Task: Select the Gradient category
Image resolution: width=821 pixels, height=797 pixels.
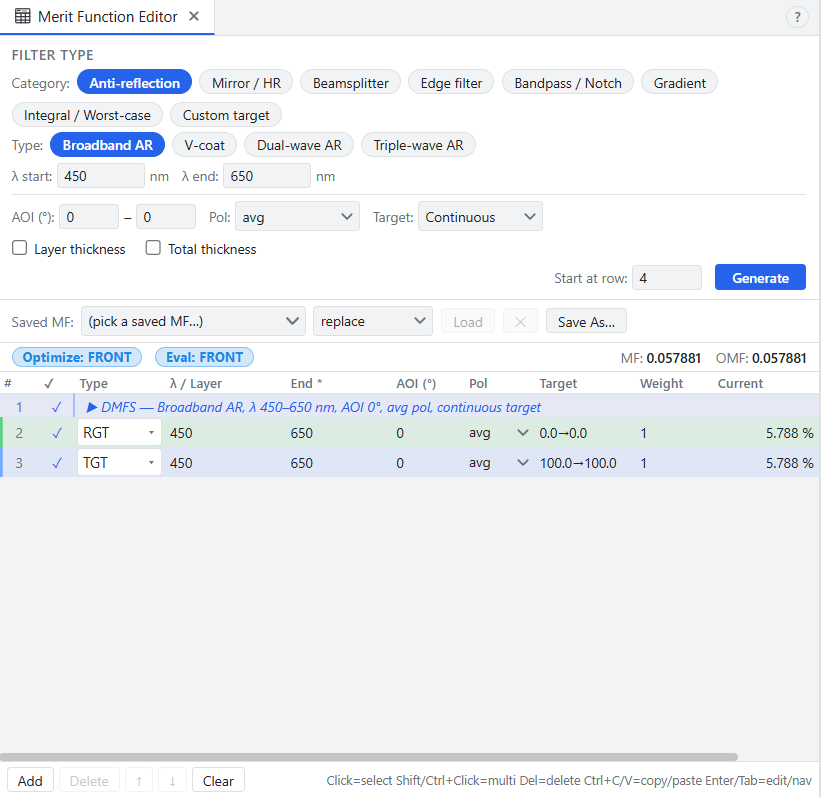Action: click(x=679, y=83)
